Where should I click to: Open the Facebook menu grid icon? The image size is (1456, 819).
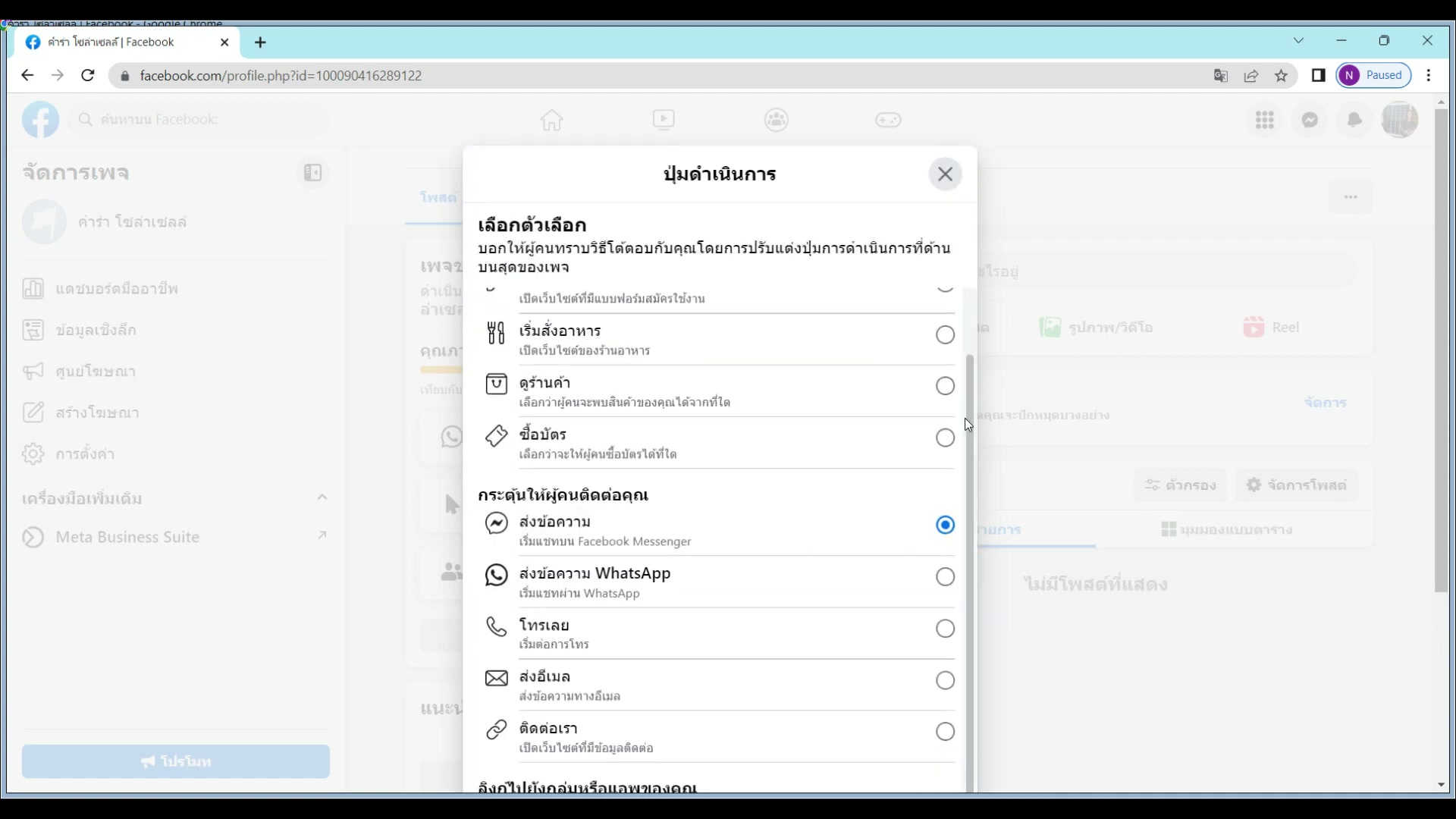point(1264,120)
